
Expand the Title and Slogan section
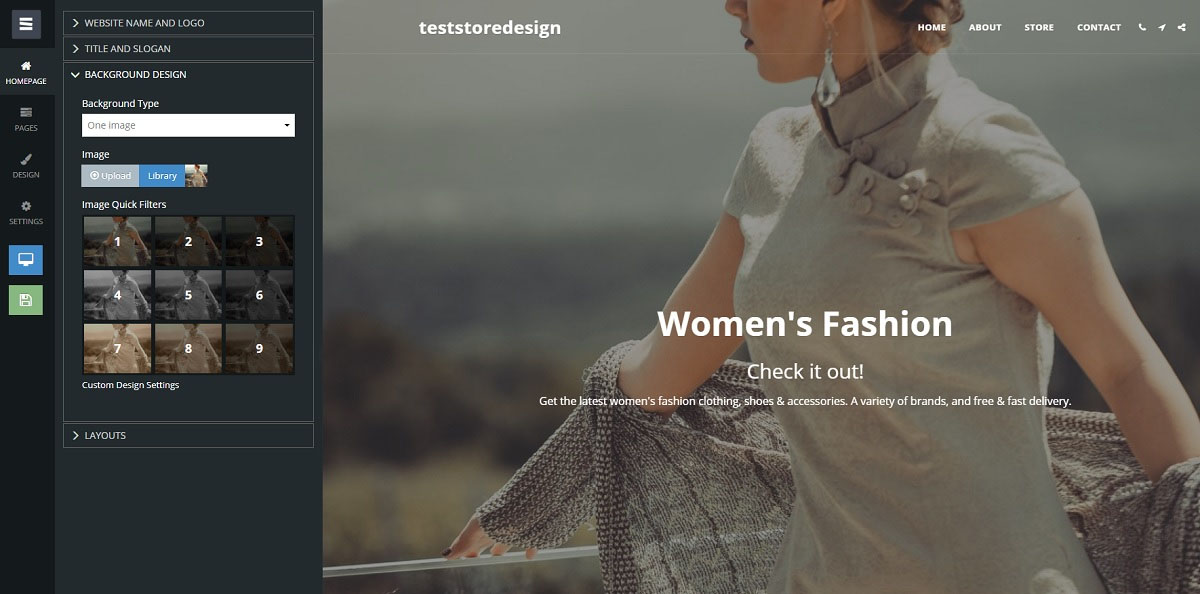click(188, 49)
